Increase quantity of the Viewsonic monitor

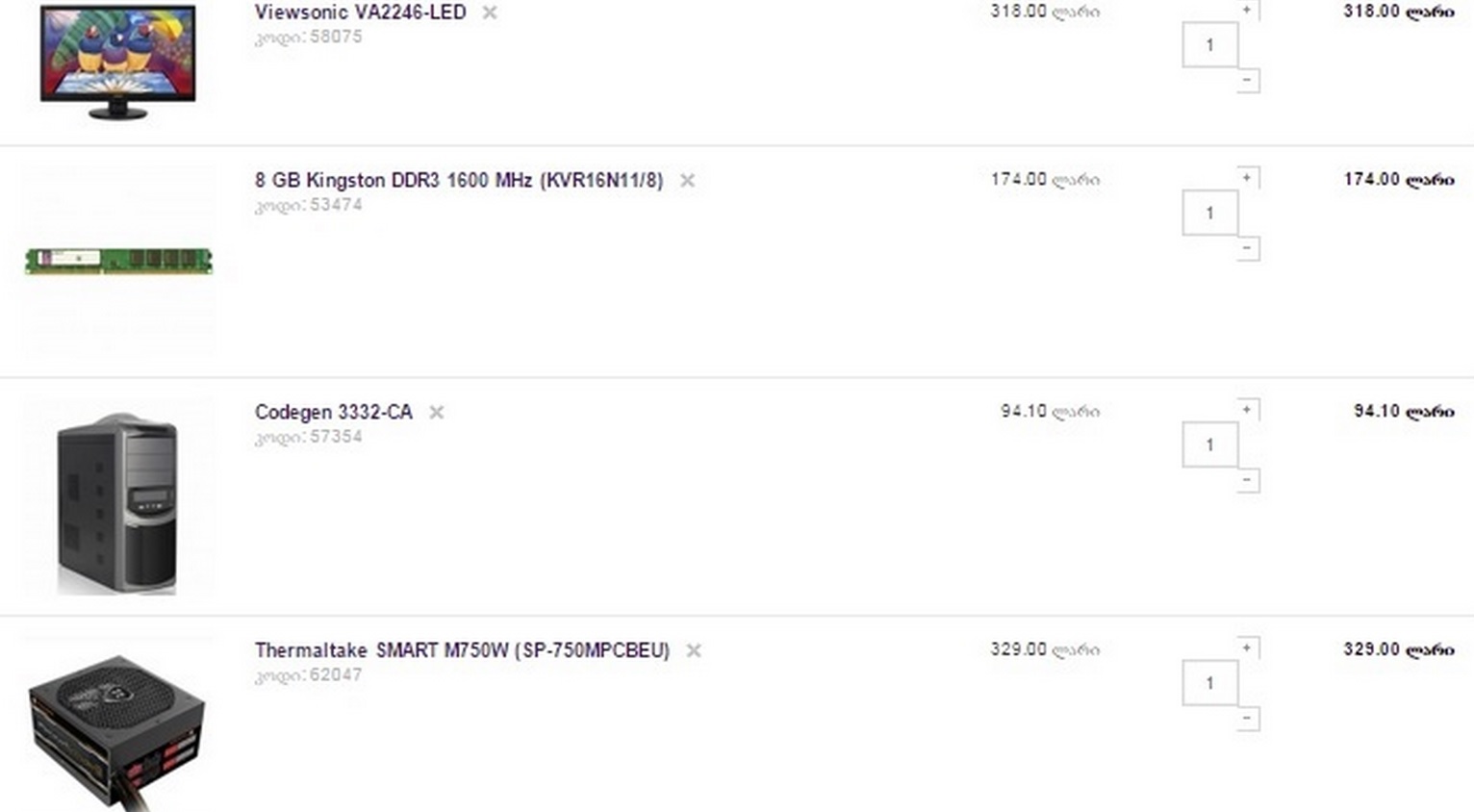[x=1247, y=10]
